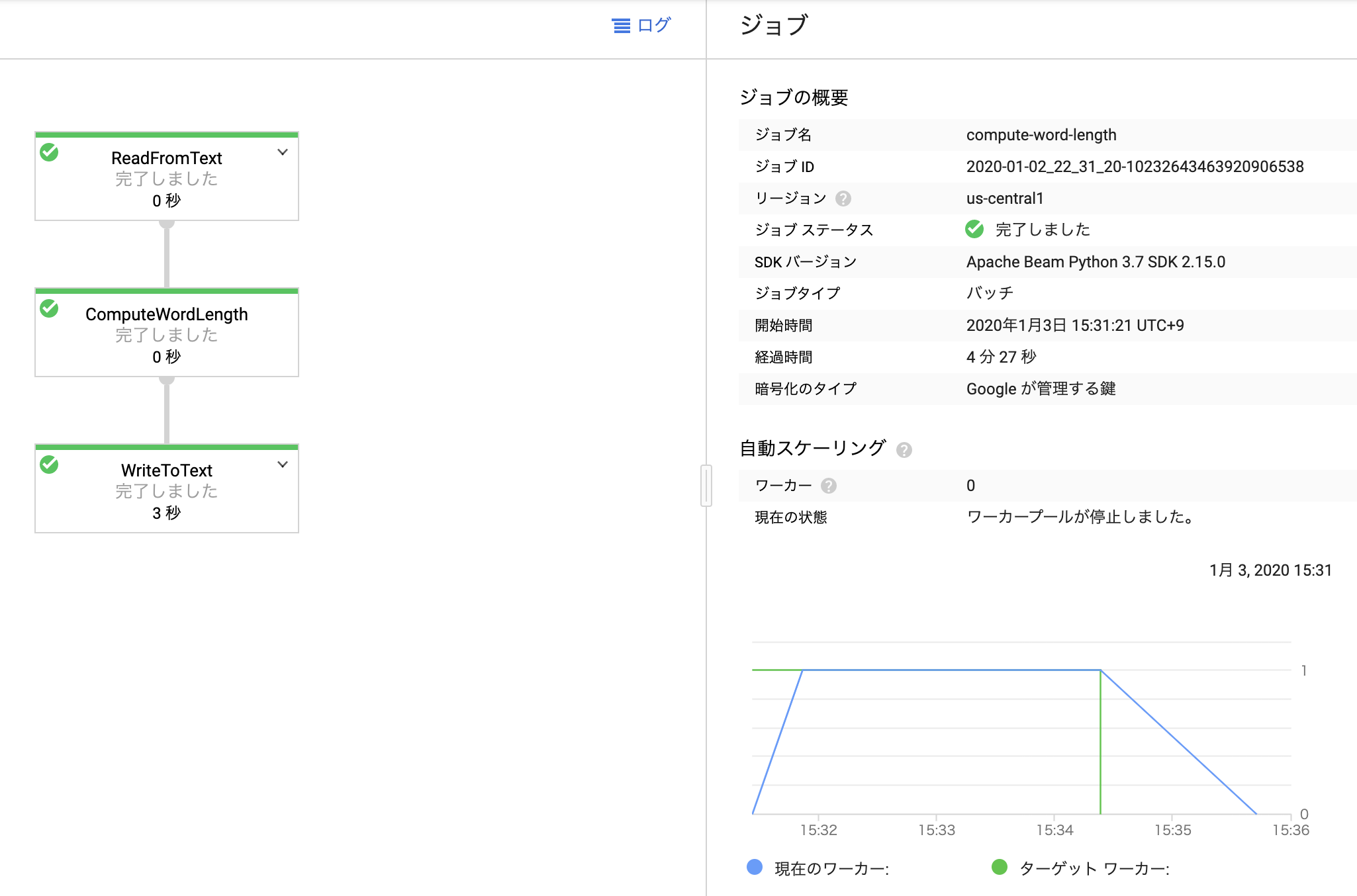1357x896 pixels.
Task: Open the help icon beside 自動スケーリング
Action: [x=905, y=450]
